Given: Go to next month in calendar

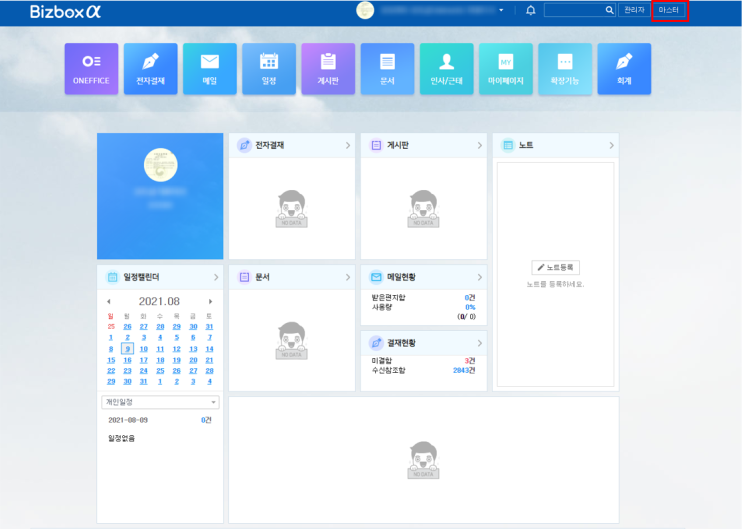Looking at the screenshot, I should click(x=211, y=301).
